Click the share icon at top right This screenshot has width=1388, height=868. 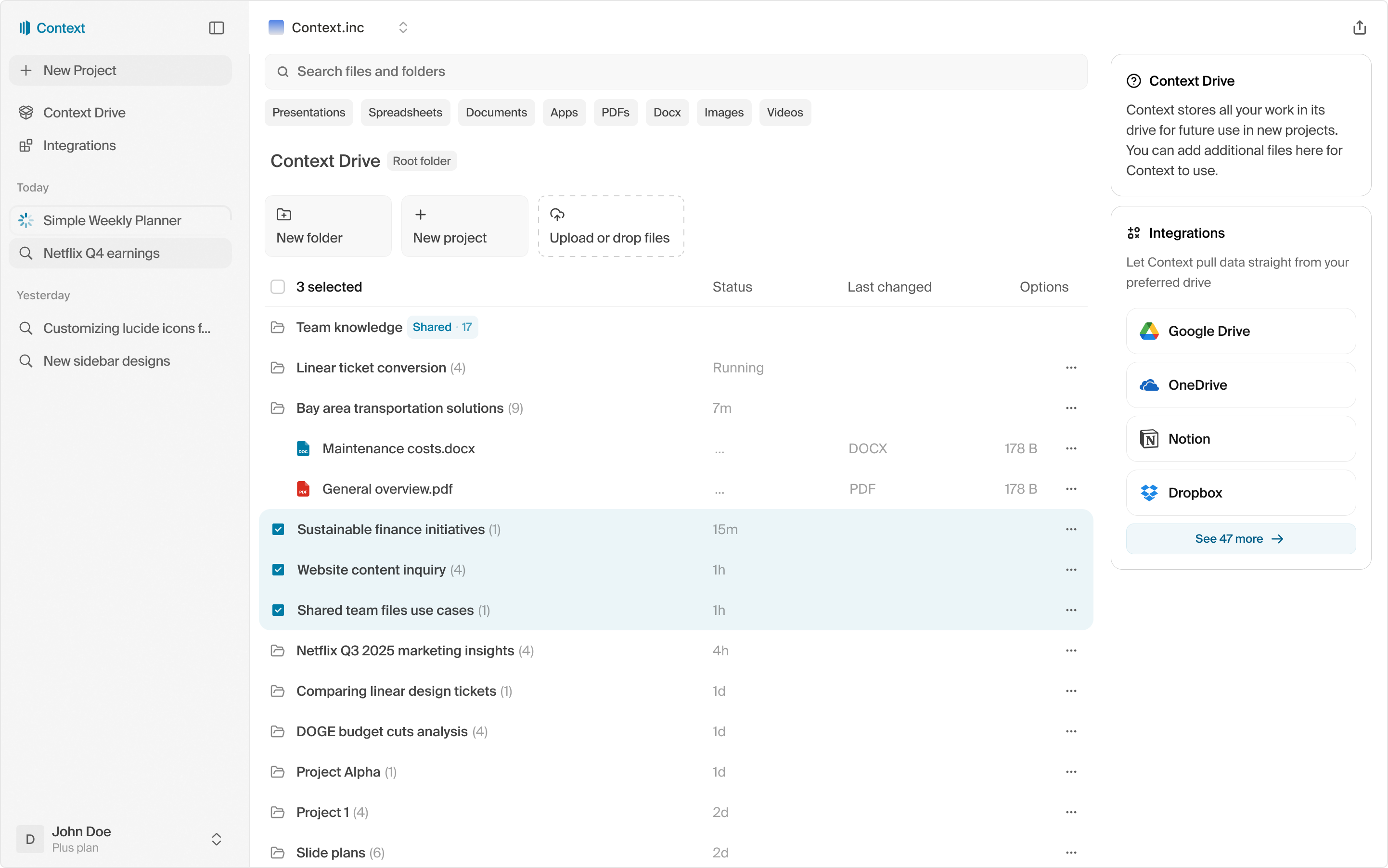click(x=1359, y=27)
